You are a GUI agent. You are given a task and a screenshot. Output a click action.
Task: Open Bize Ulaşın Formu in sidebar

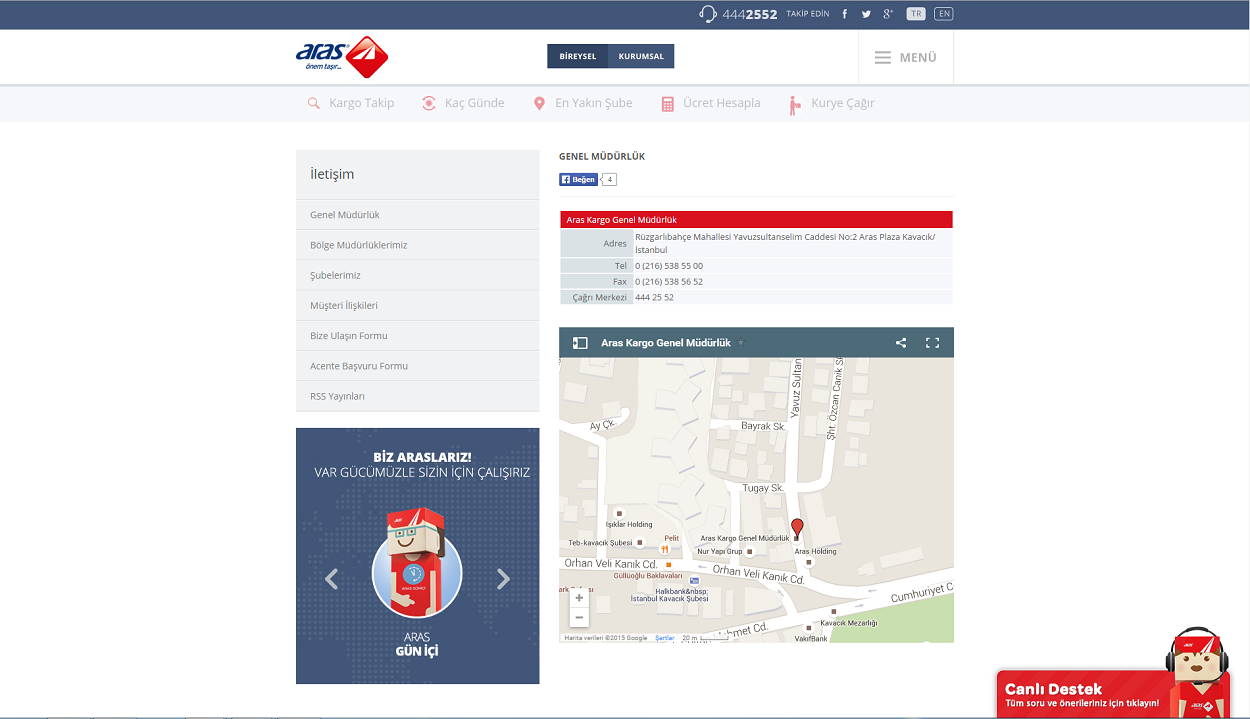coord(417,336)
